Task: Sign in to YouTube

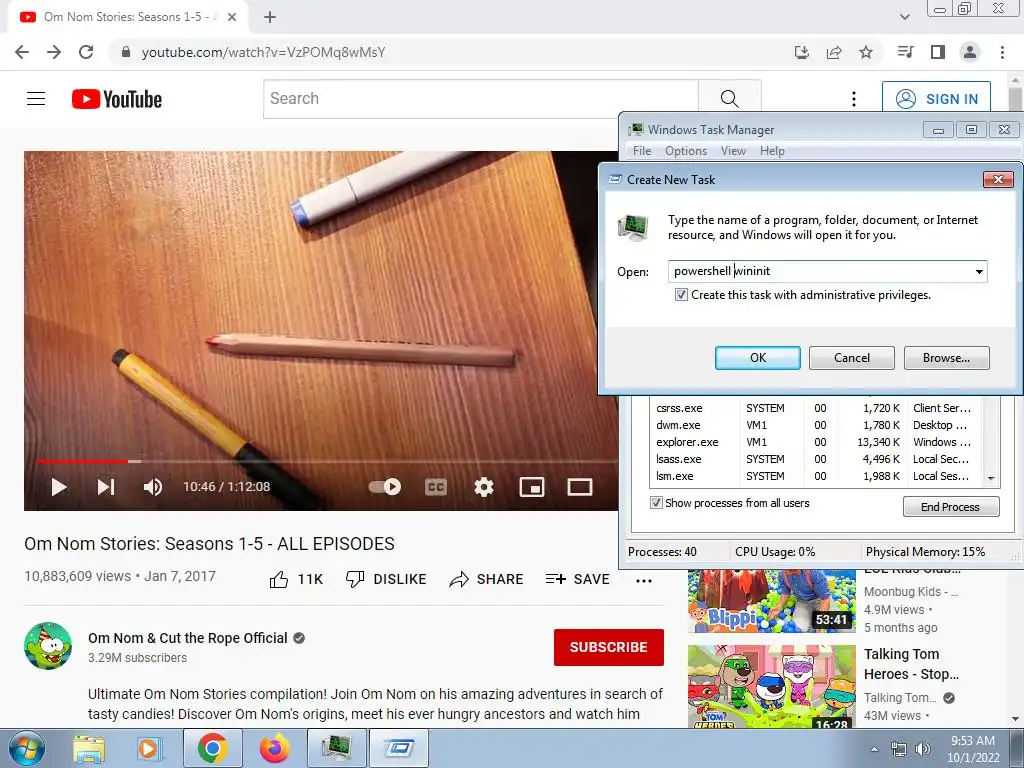Action: (x=936, y=99)
